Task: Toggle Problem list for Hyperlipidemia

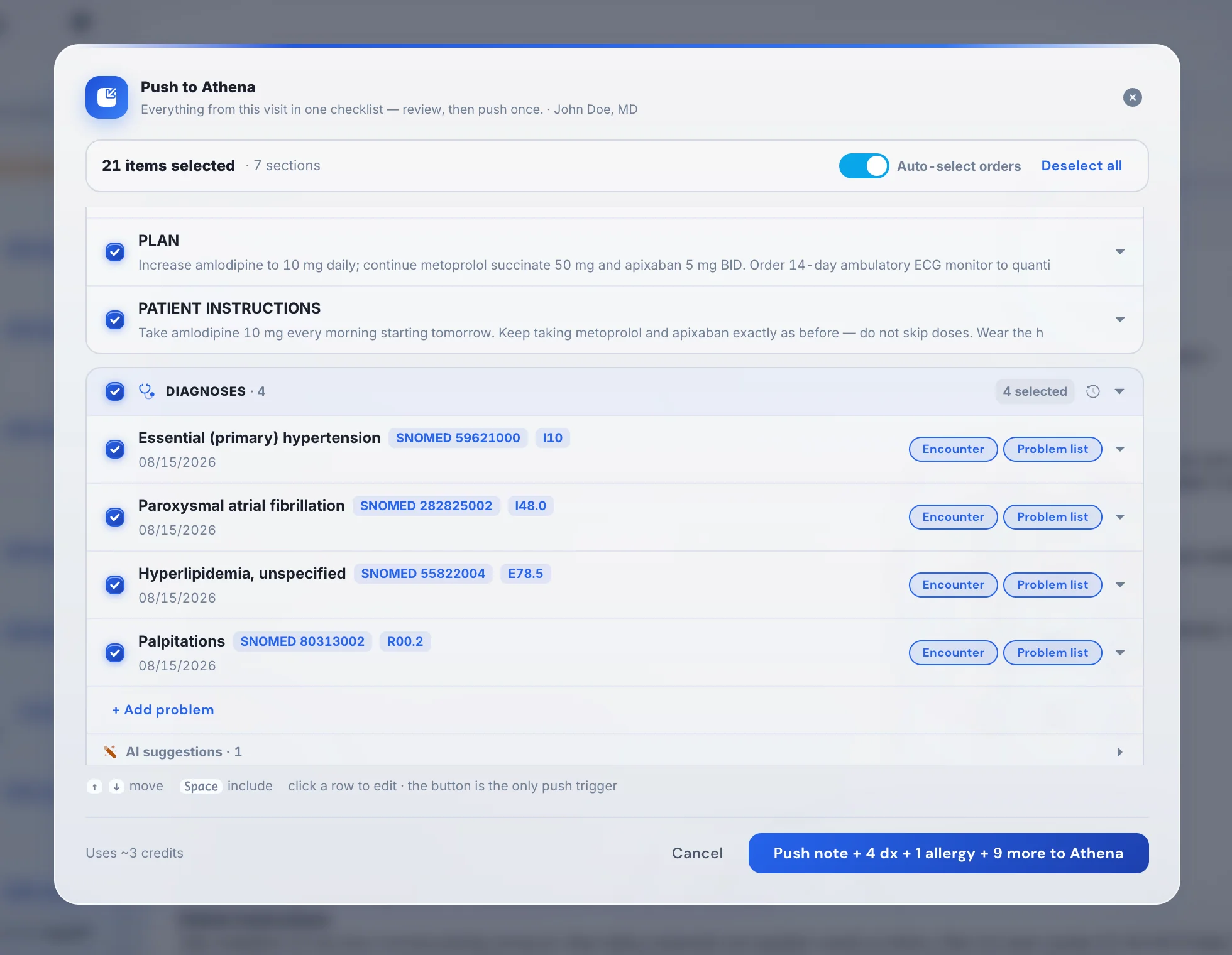Action: [x=1052, y=585]
